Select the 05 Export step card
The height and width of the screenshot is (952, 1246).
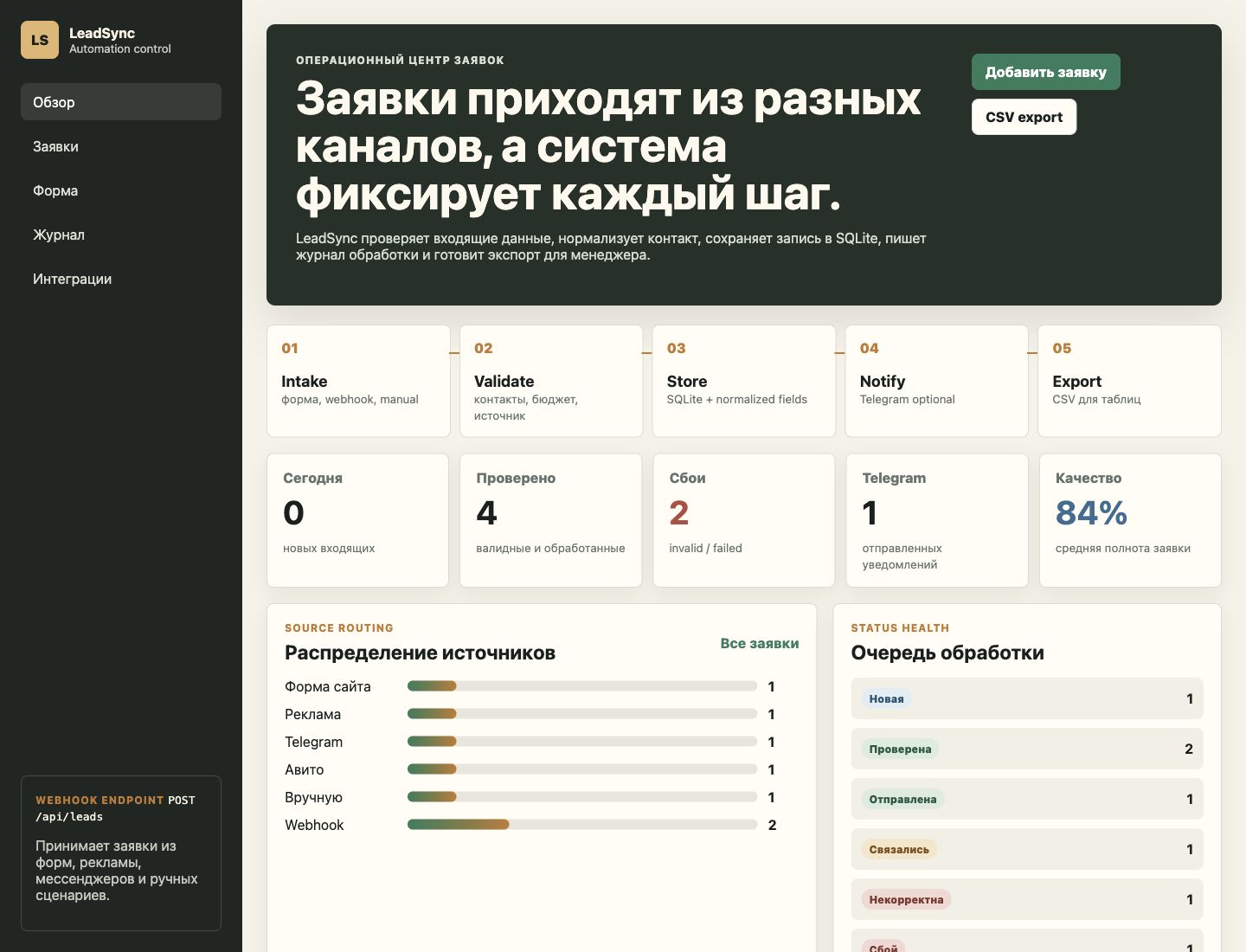[x=1129, y=381]
